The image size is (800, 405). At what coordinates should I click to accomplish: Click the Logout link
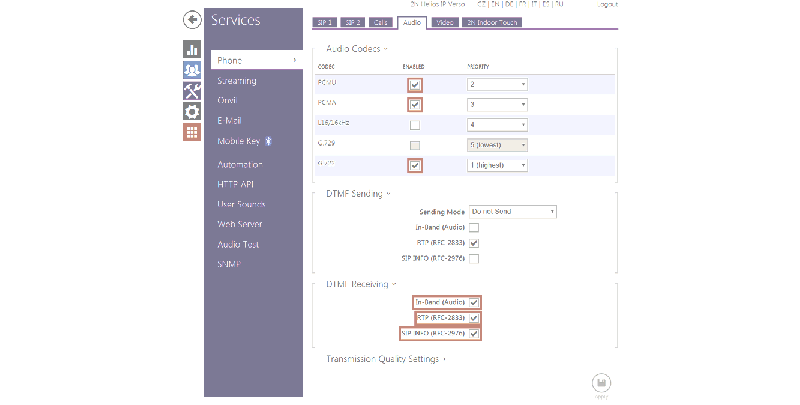pos(607,5)
